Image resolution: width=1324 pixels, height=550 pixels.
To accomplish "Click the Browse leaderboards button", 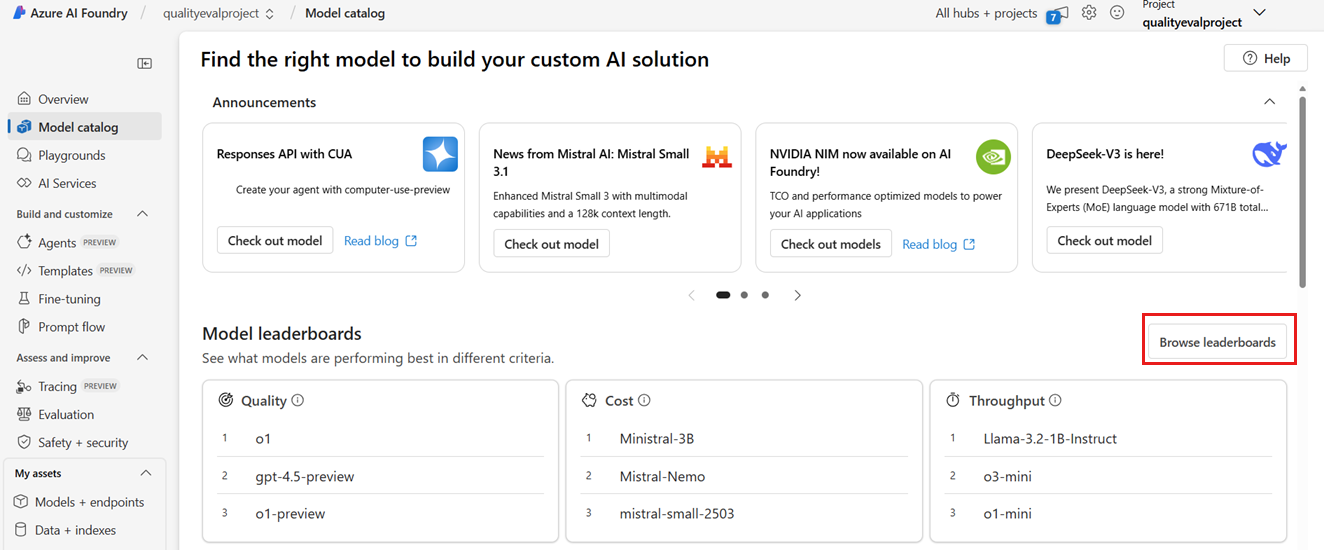I will point(1217,342).
